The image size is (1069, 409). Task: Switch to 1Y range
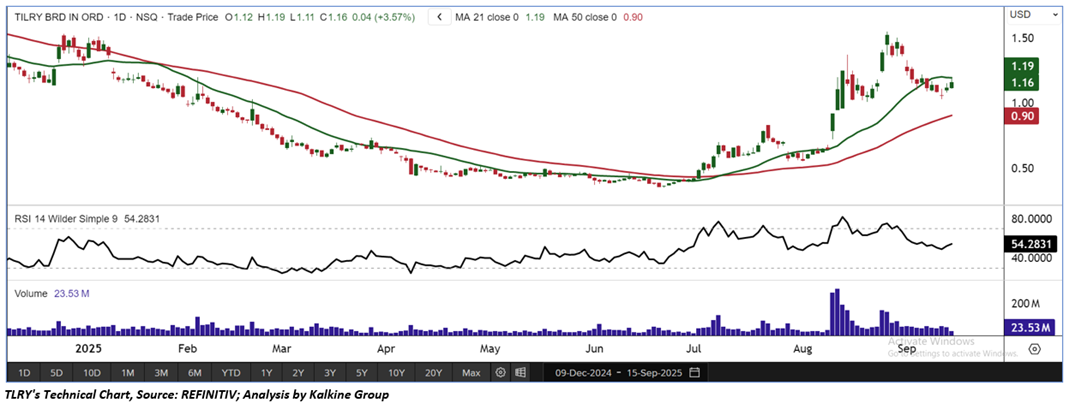266,373
